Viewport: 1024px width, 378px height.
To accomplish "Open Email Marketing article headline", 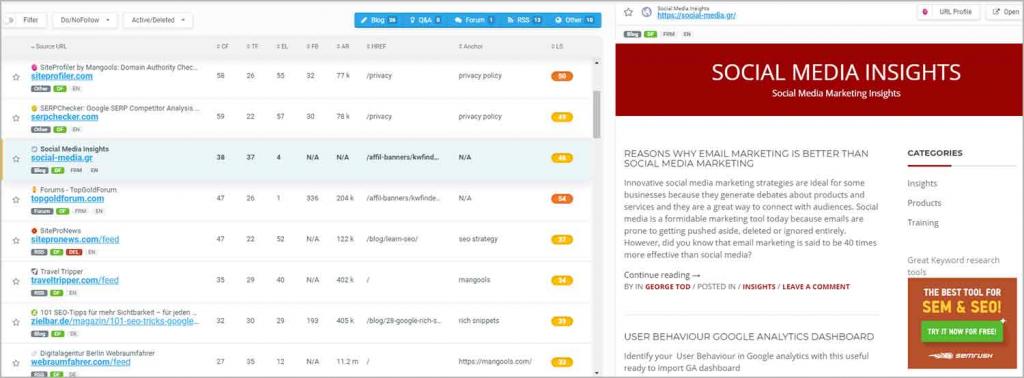I will click(x=746, y=158).
